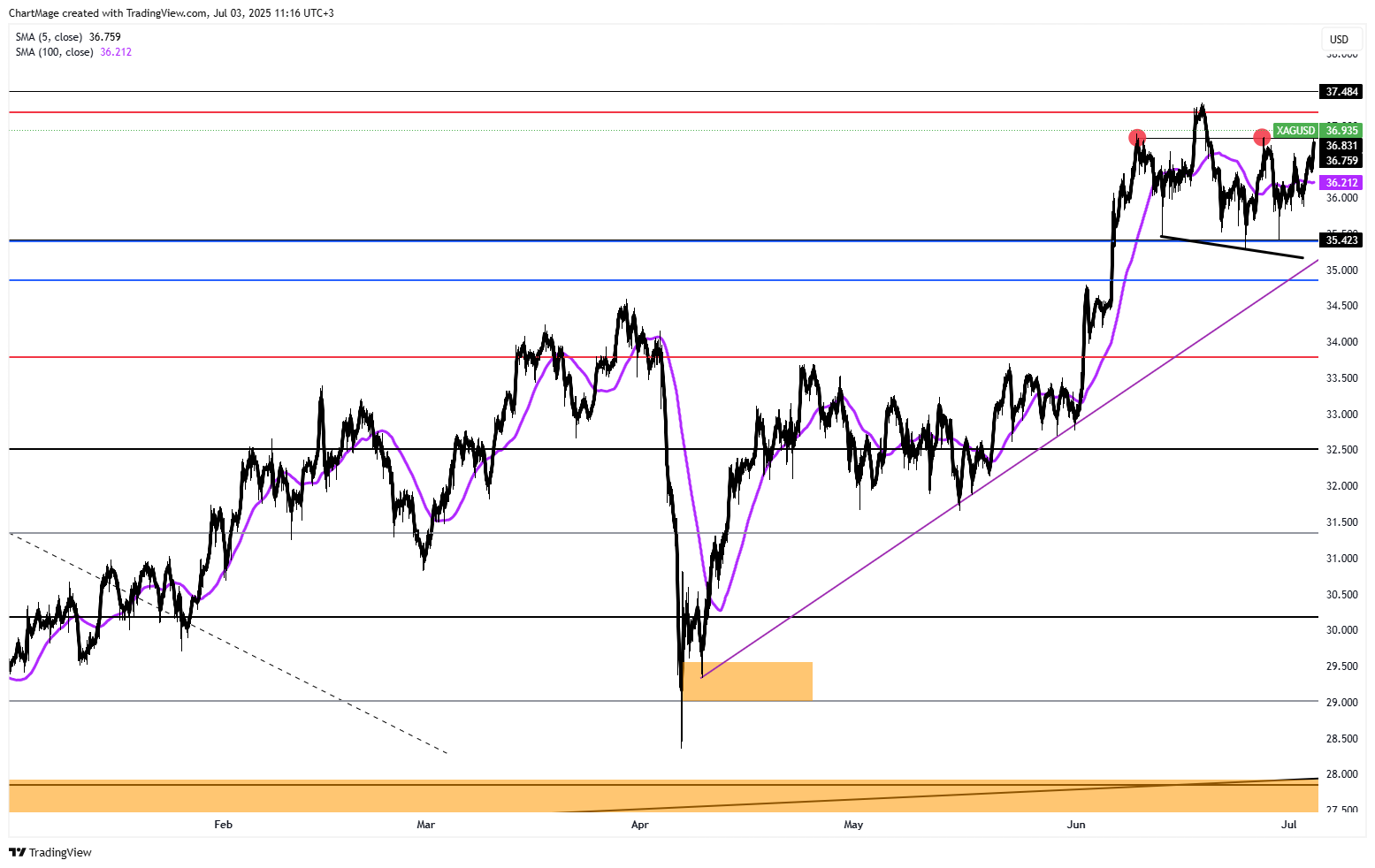Image resolution: width=1375 pixels, height=868 pixels.
Task: Click the 33.000 price scale tick
Action: 1341,415
